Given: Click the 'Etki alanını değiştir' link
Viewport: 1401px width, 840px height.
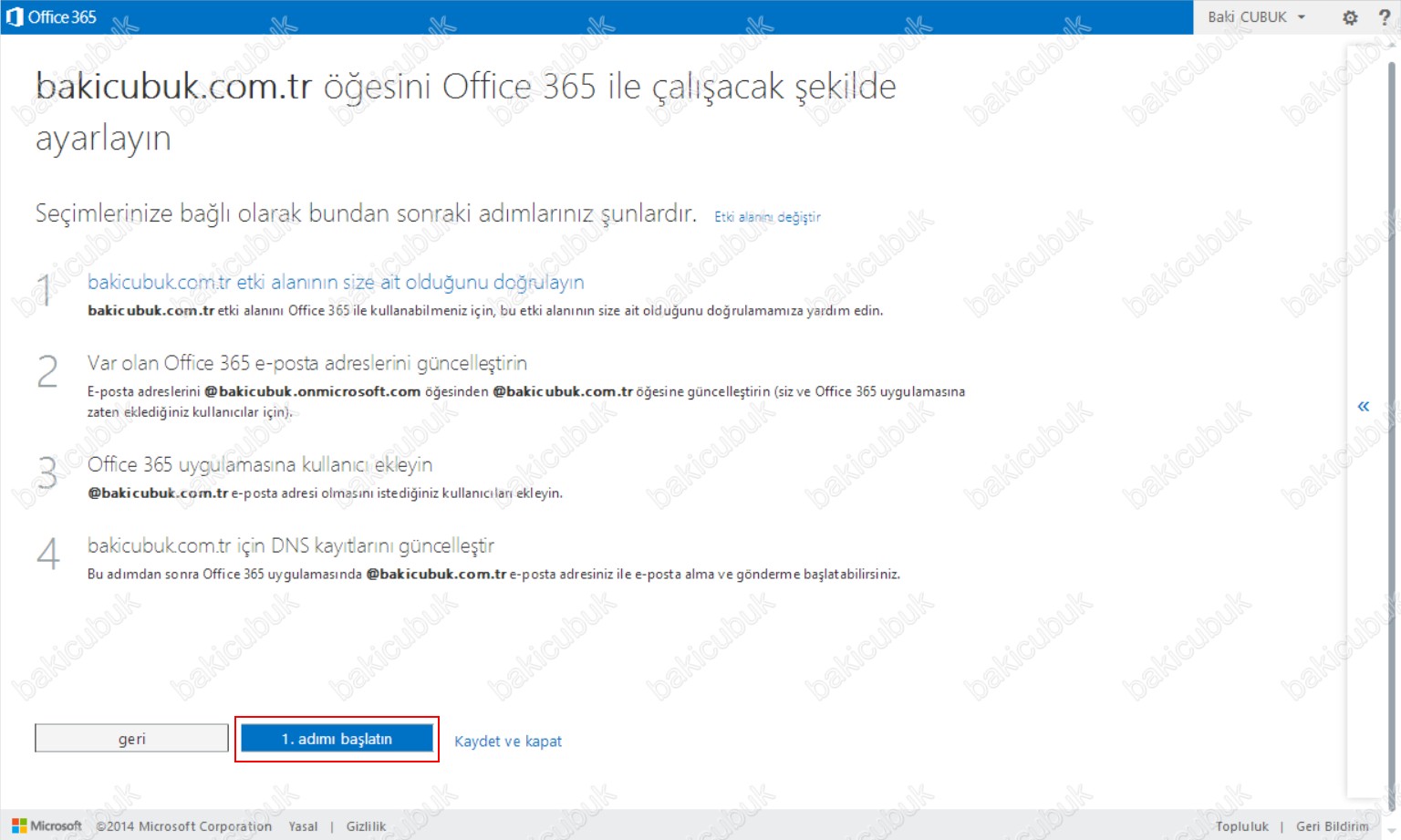Looking at the screenshot, I should click(767, 217).
